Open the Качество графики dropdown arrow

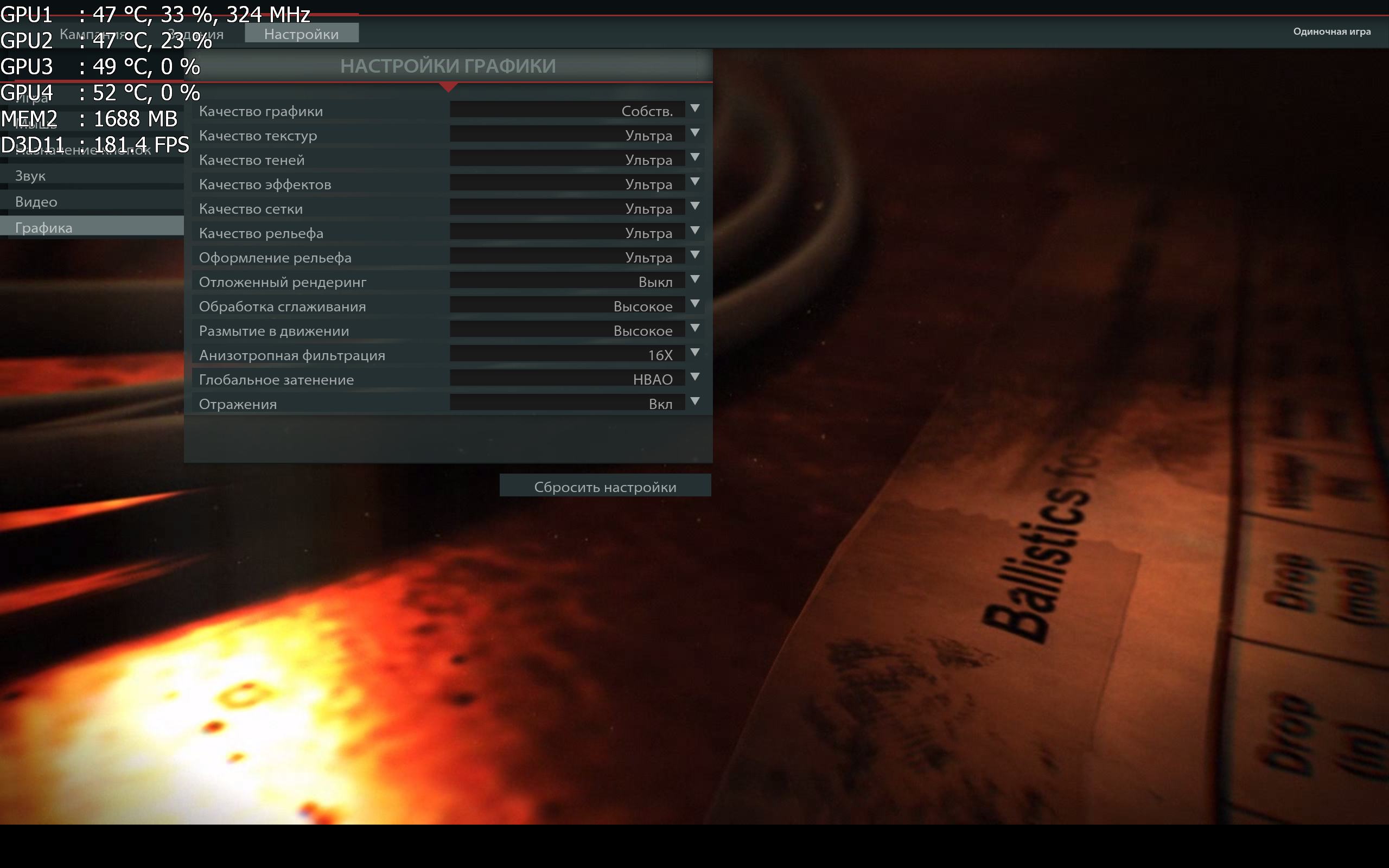pyautogui.click(x=694, y=108)
